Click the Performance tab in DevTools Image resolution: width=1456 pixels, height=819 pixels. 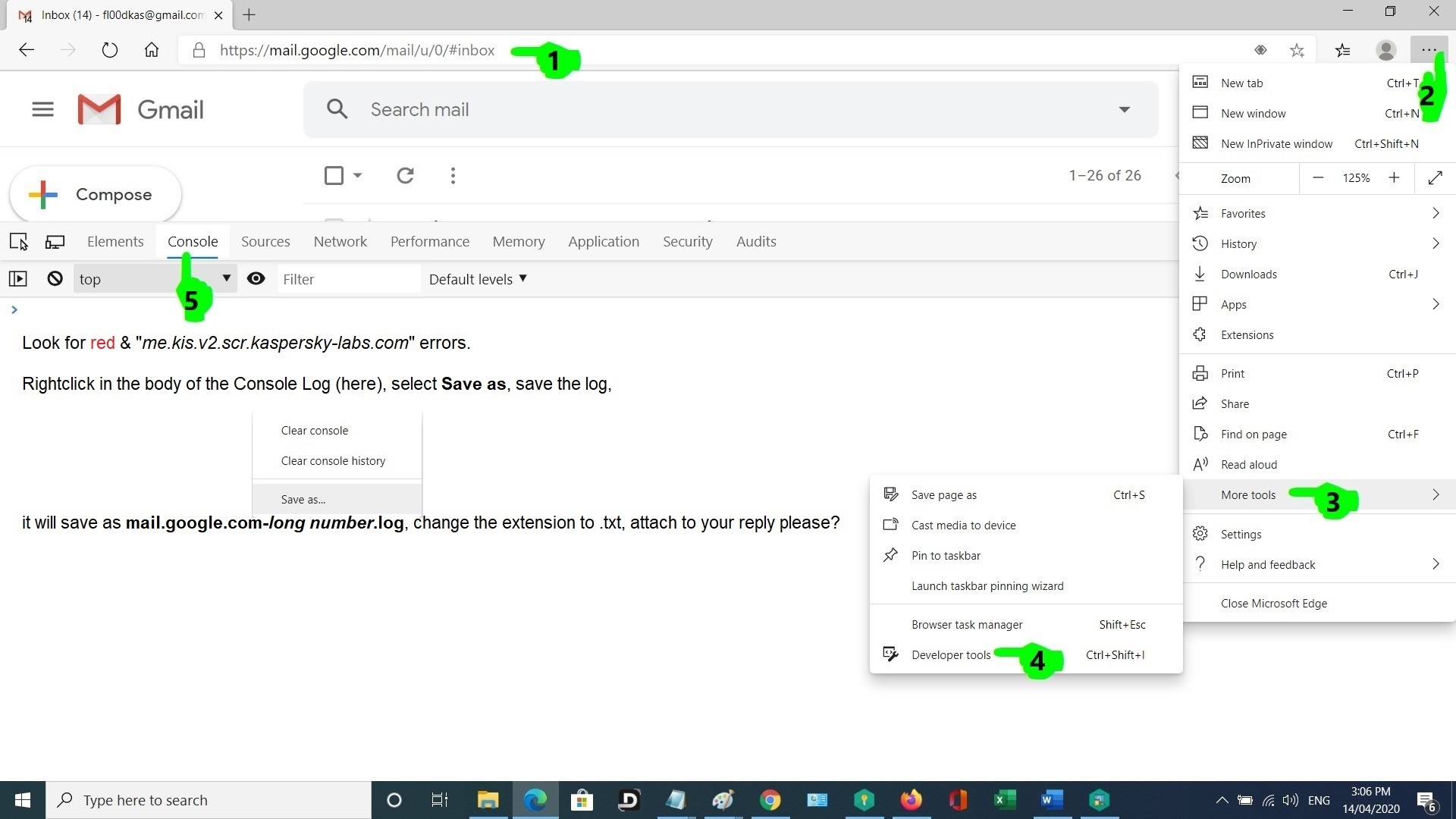(x=430, y=241)
